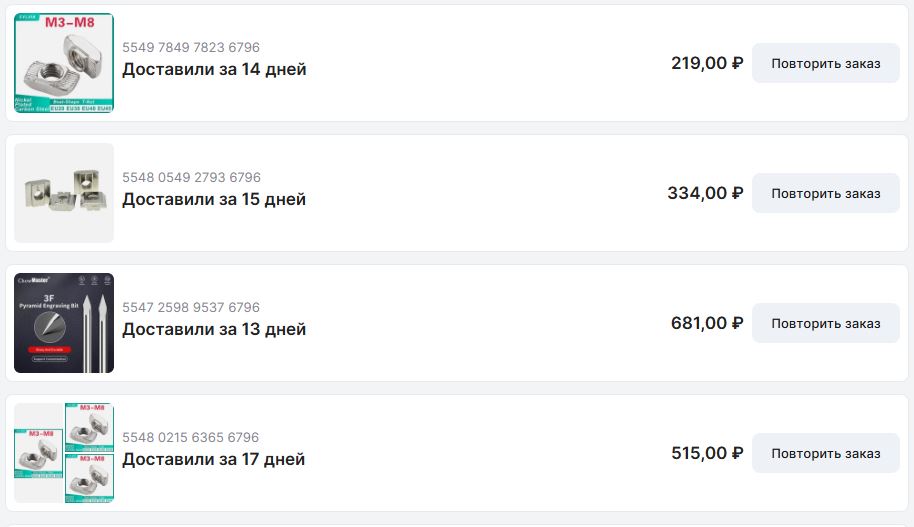Click the 334,00 ₽ price
914x527 pixels.
[x=705, y=193]
